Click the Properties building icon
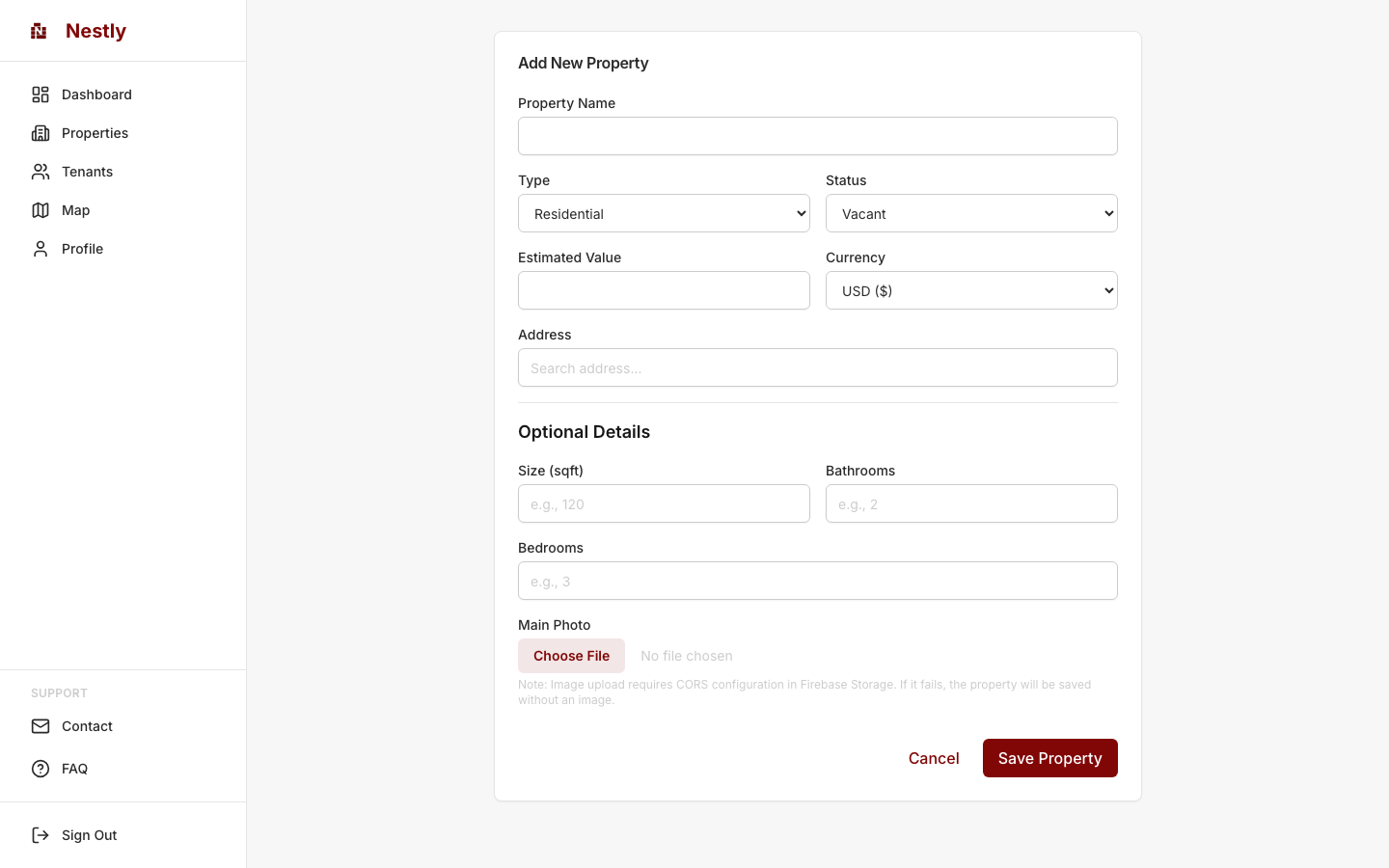 tap(41, 133)
